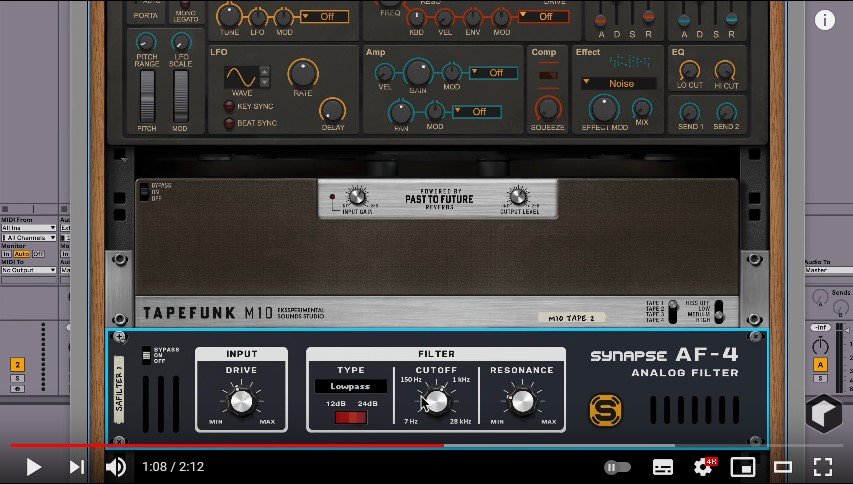This screenshot has height=484, width=853.
Task: Open the oscillator tune mod Off dropdown
Action: click(324, 16)
